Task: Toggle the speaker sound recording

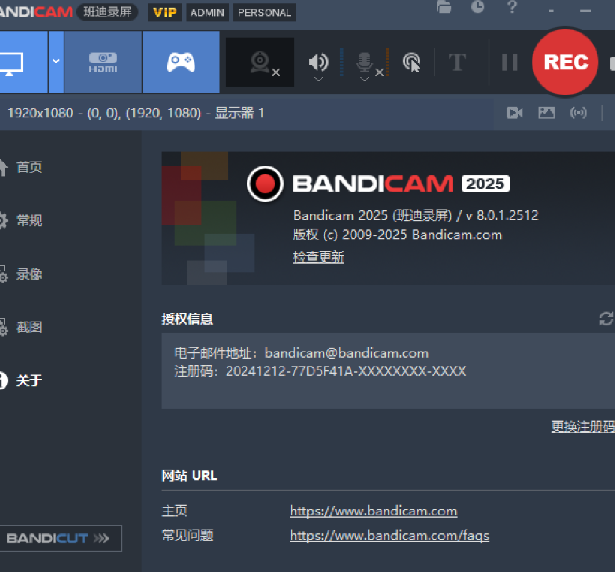Action: (x=318, y=62)
